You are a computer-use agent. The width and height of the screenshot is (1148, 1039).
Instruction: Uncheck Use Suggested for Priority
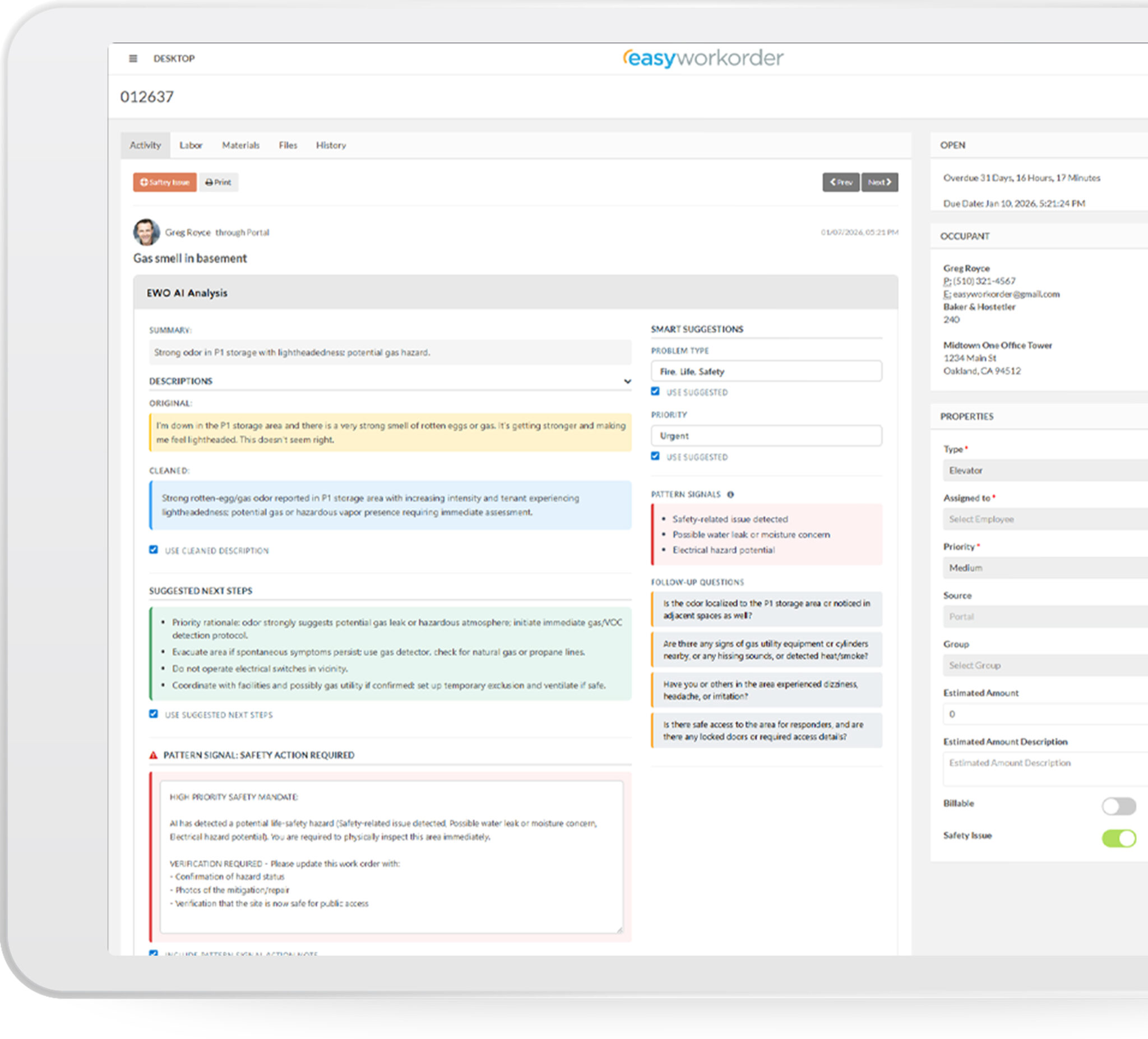pos(655,457)
